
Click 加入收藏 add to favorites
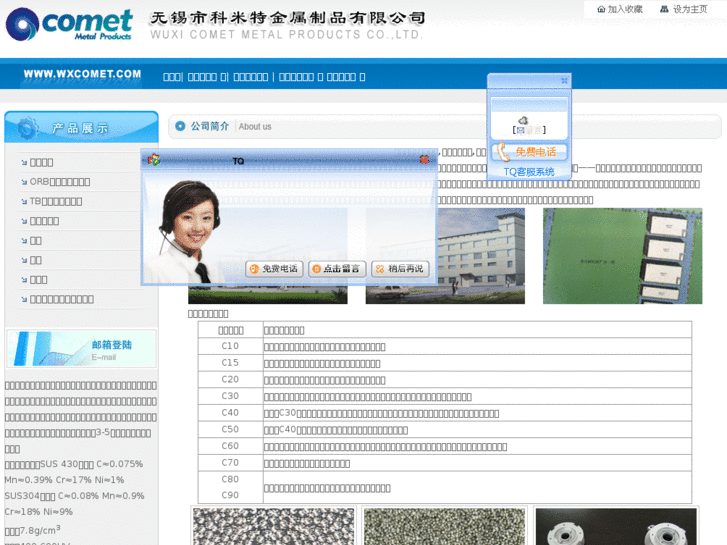pyautogui.click(x=619, y=9)
